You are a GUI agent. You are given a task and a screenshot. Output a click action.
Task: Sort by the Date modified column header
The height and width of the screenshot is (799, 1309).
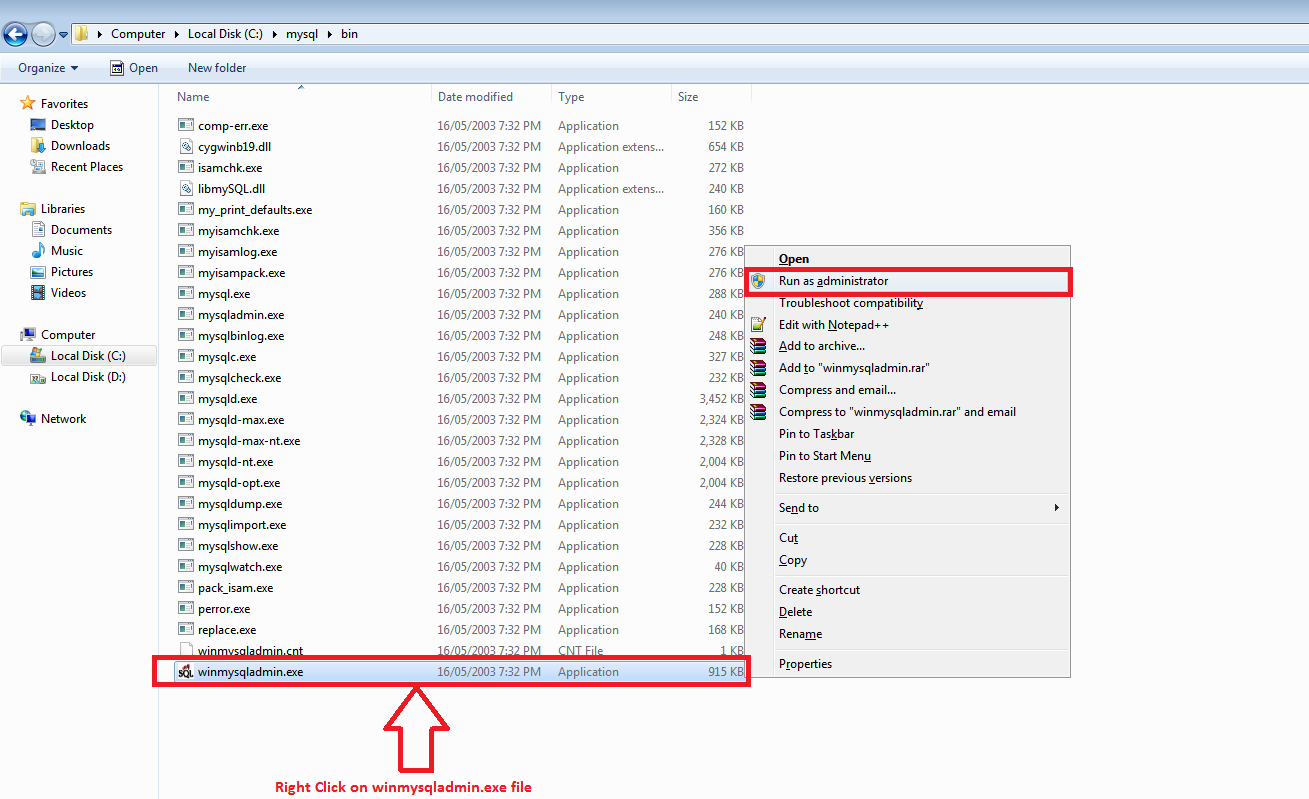click(x=475, y=97)
